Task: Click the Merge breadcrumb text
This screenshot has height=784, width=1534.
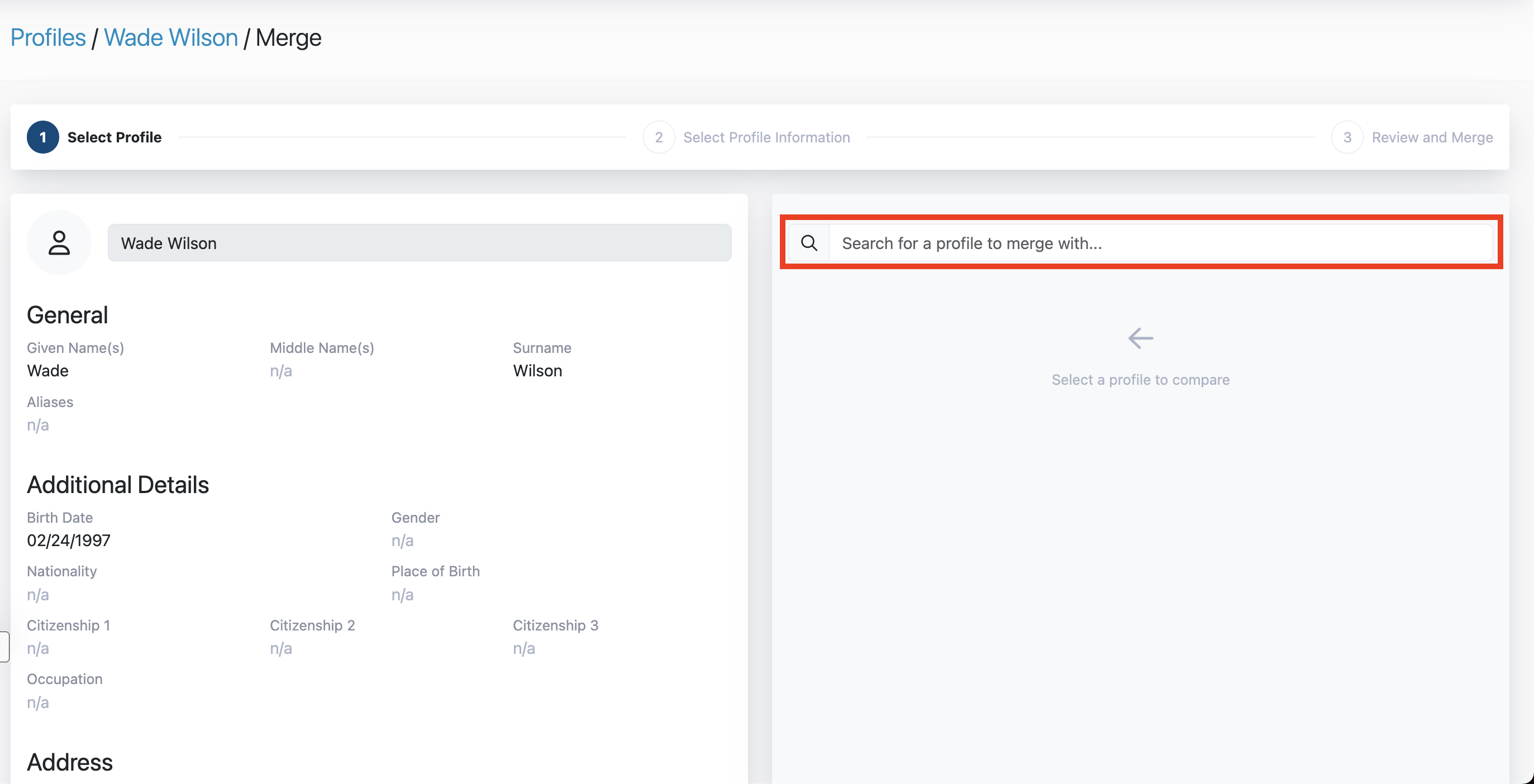Action: coord(288,37)
